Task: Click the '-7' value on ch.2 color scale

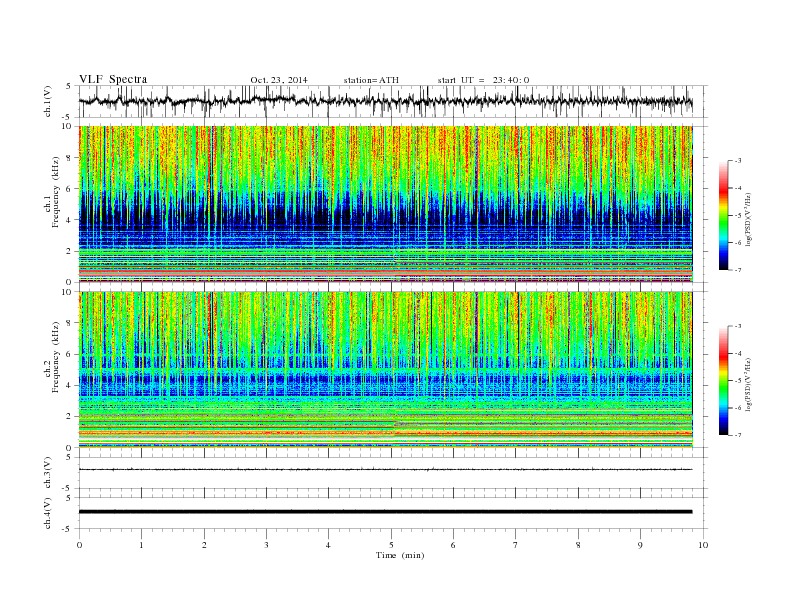Action: tap(737, 435)
